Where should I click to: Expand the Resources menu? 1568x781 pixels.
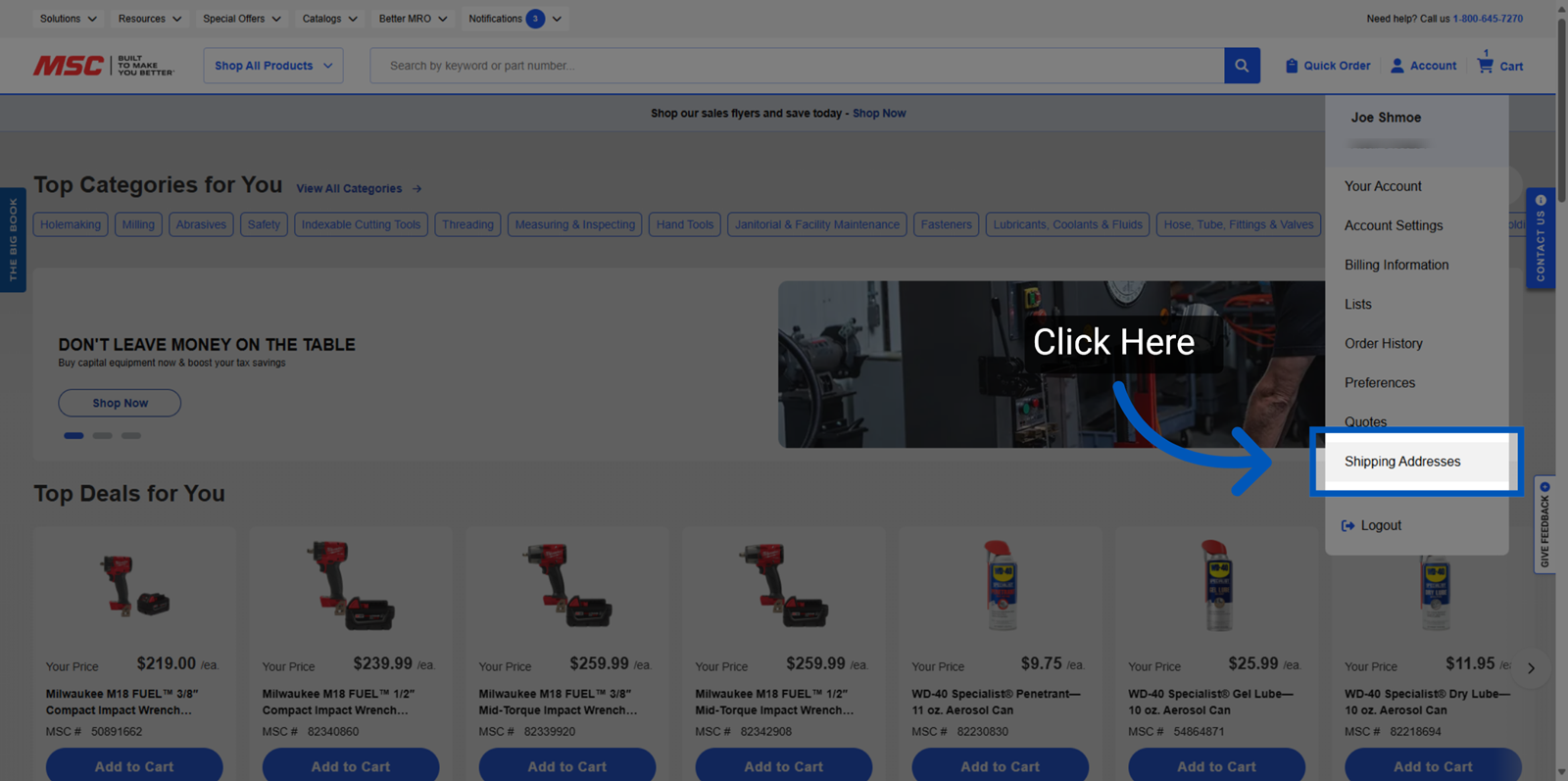click(150, 19)
